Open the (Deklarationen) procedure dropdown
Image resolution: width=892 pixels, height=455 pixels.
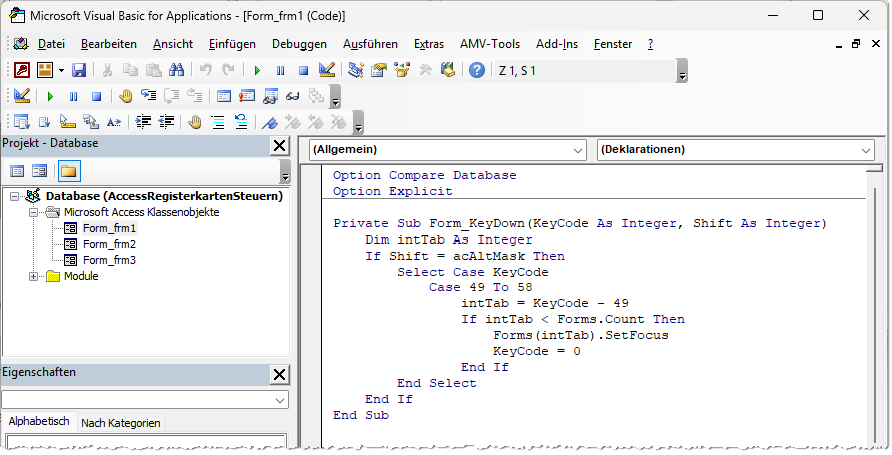click(x=866, y=150)
